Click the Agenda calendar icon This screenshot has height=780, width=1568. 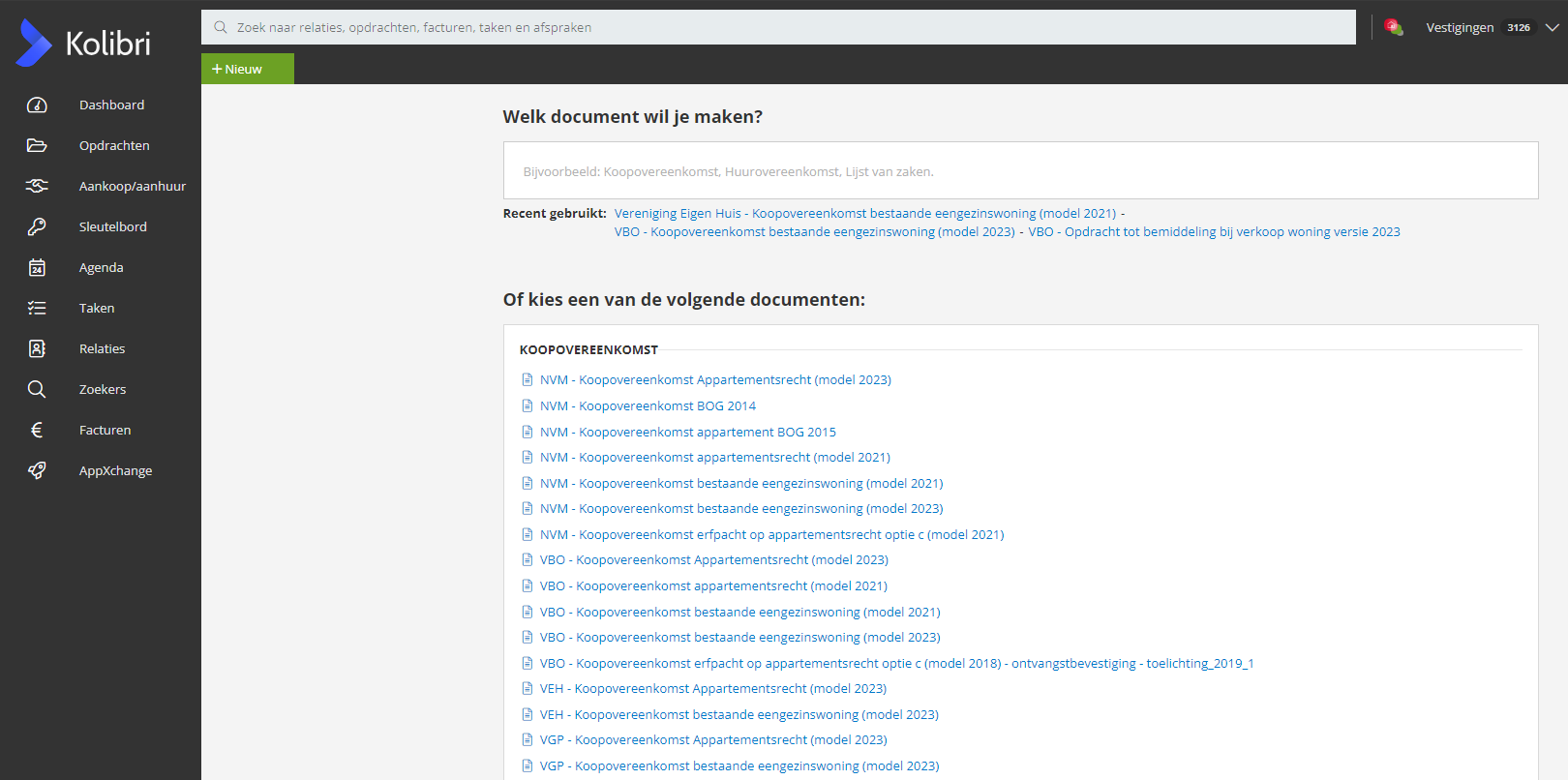point(37,267)
